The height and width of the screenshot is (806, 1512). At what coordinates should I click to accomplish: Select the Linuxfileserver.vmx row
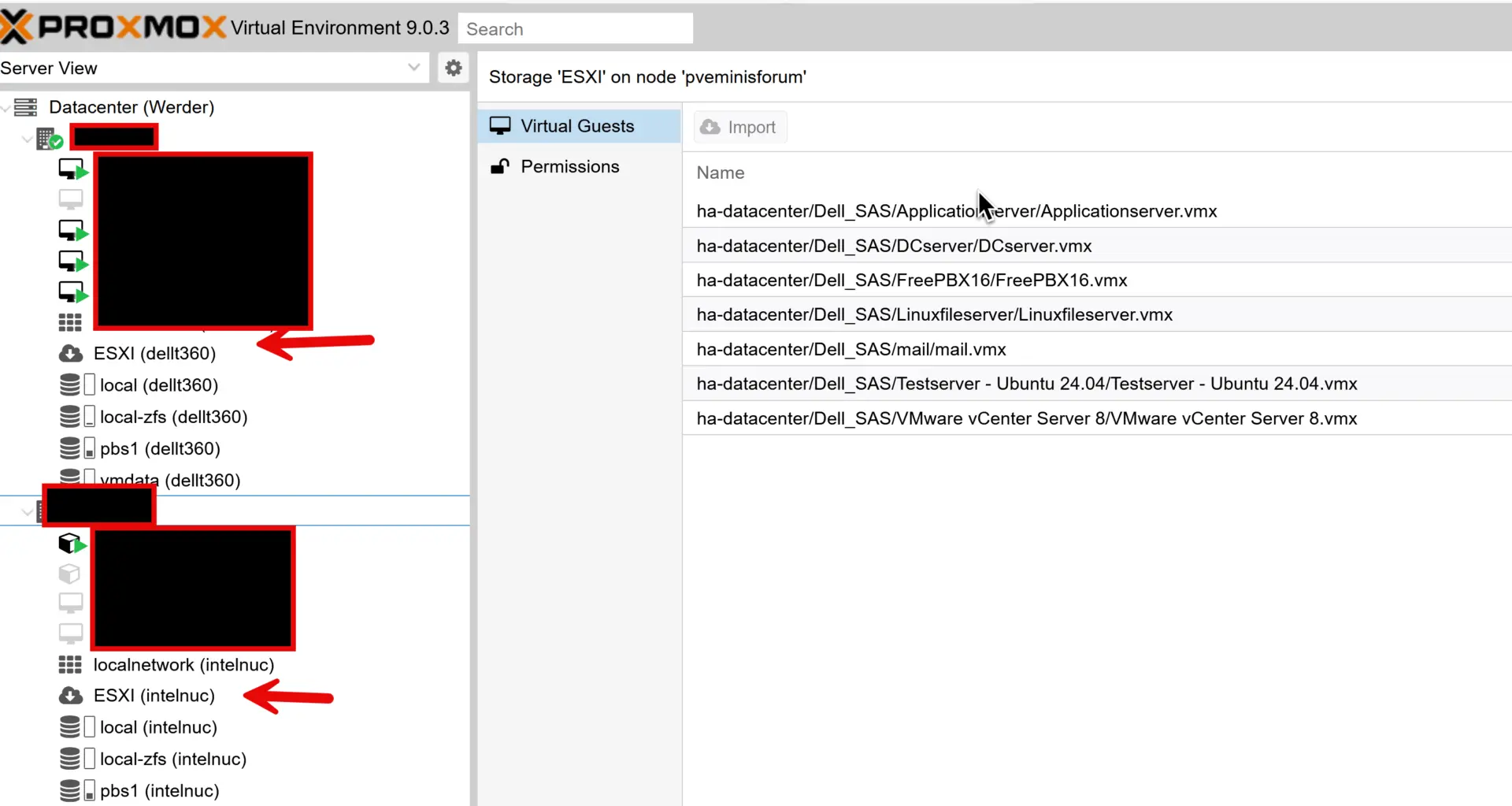tap(1096, 314)
